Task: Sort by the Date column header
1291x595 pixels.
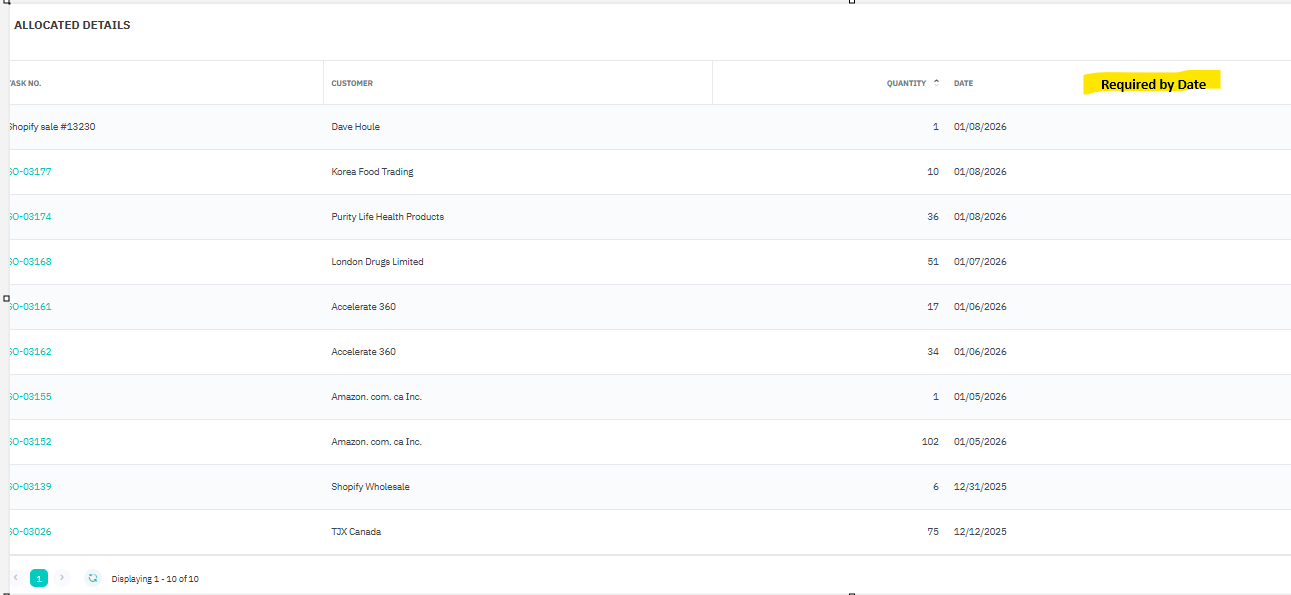Action: (x=963, y=83)
